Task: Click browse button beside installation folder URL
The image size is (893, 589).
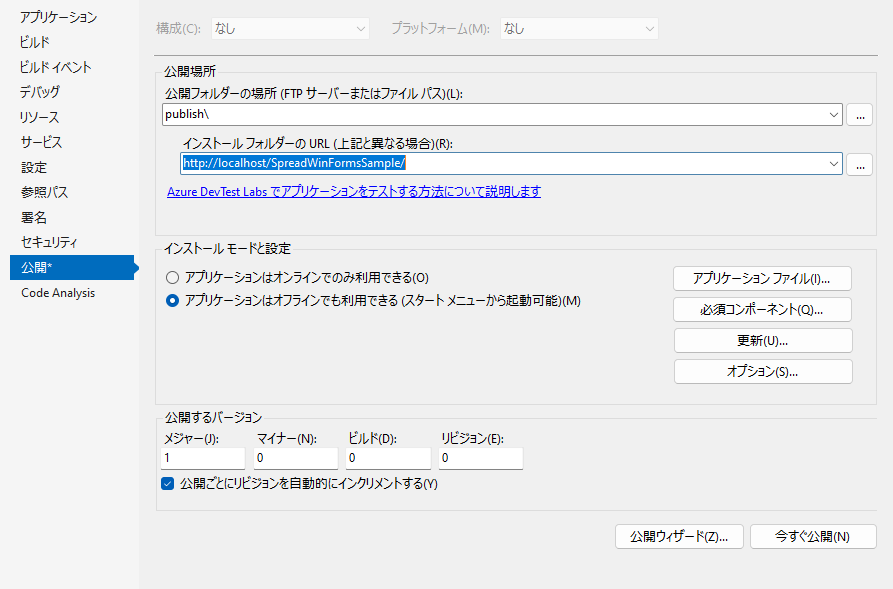Action: click(x=859, y=164)
